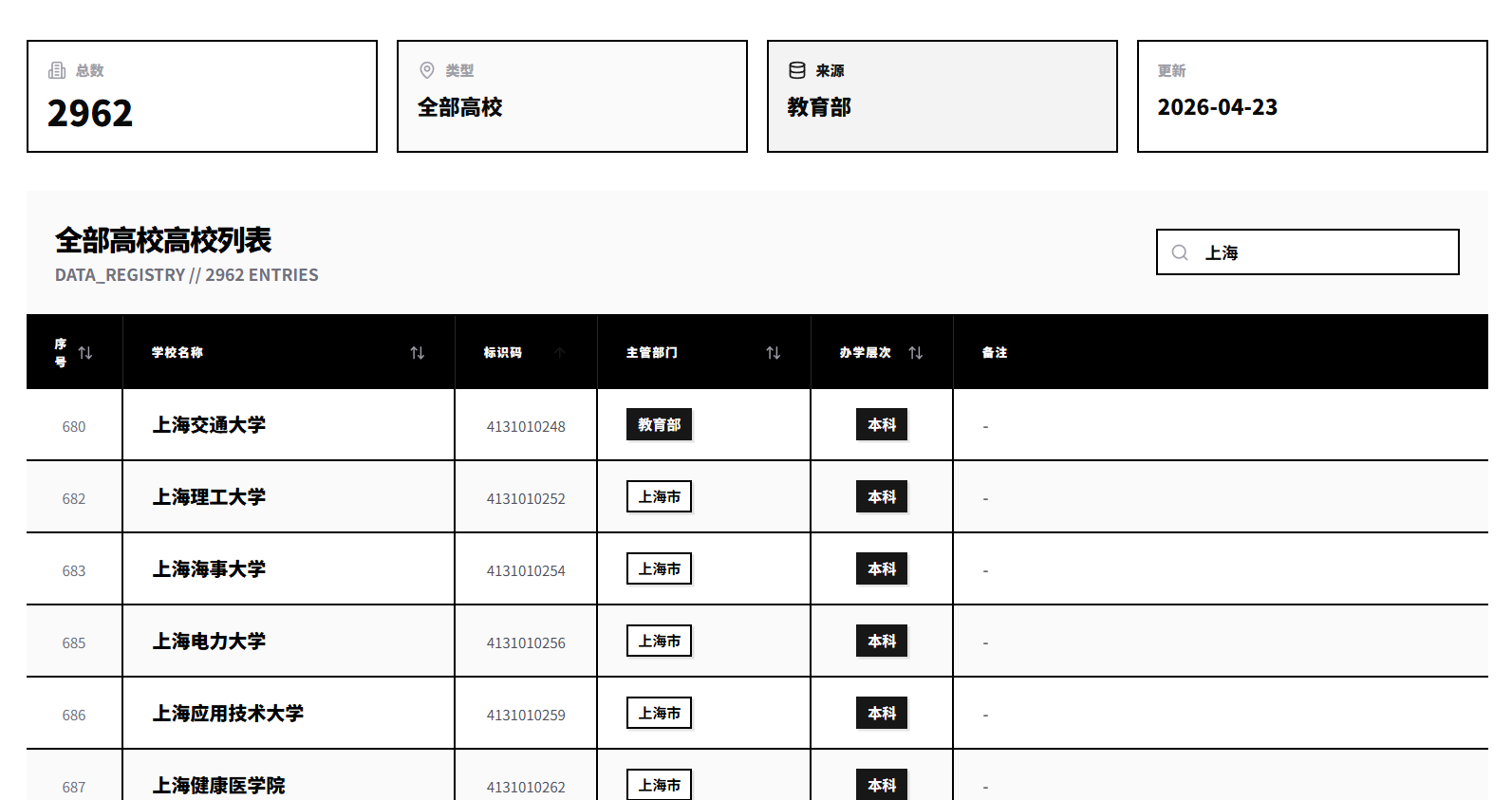Open the 总数 2962 summary card
This screenshot has height=800, width=1512.
pos(201,96)
